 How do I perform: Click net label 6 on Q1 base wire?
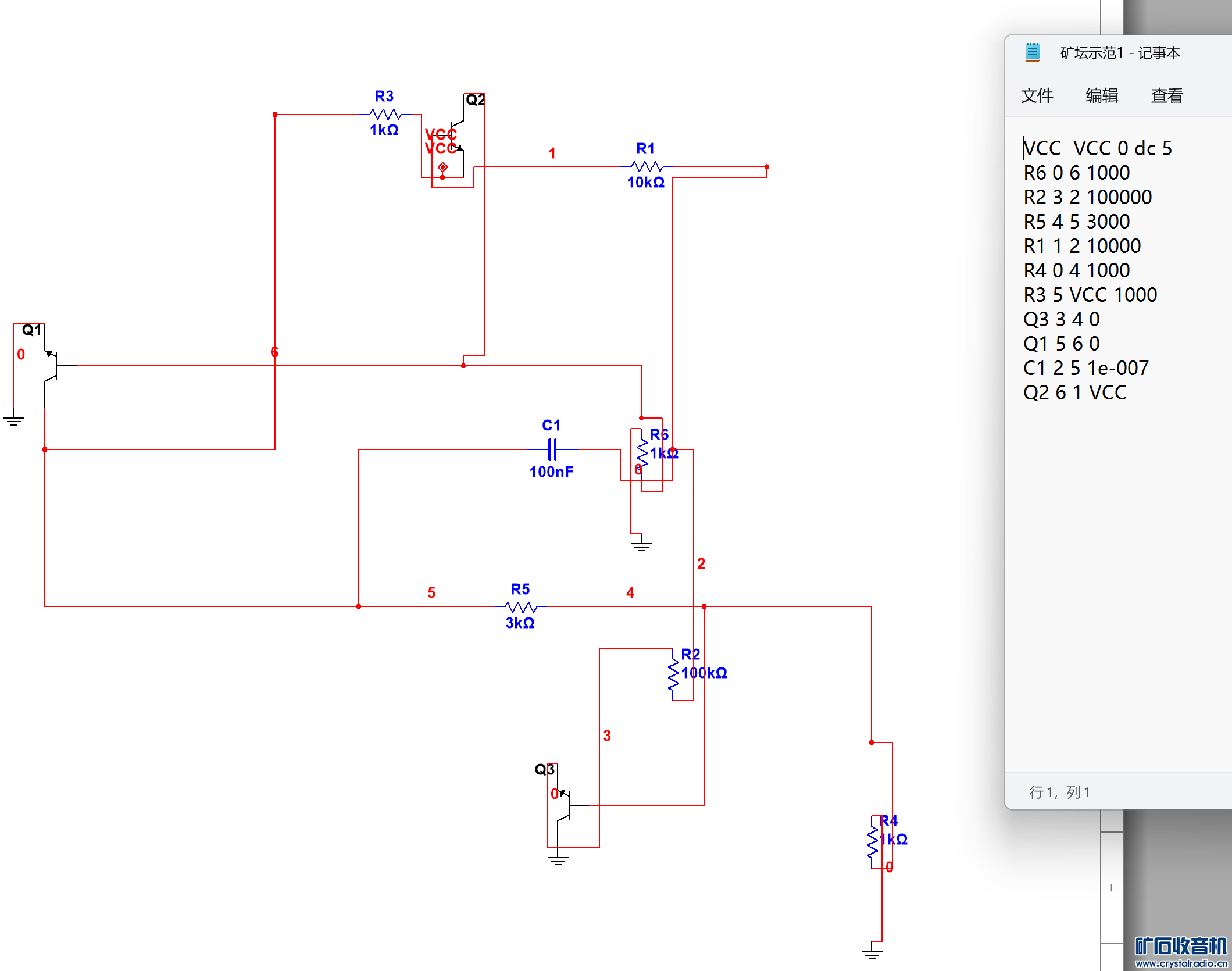(274, 352)
